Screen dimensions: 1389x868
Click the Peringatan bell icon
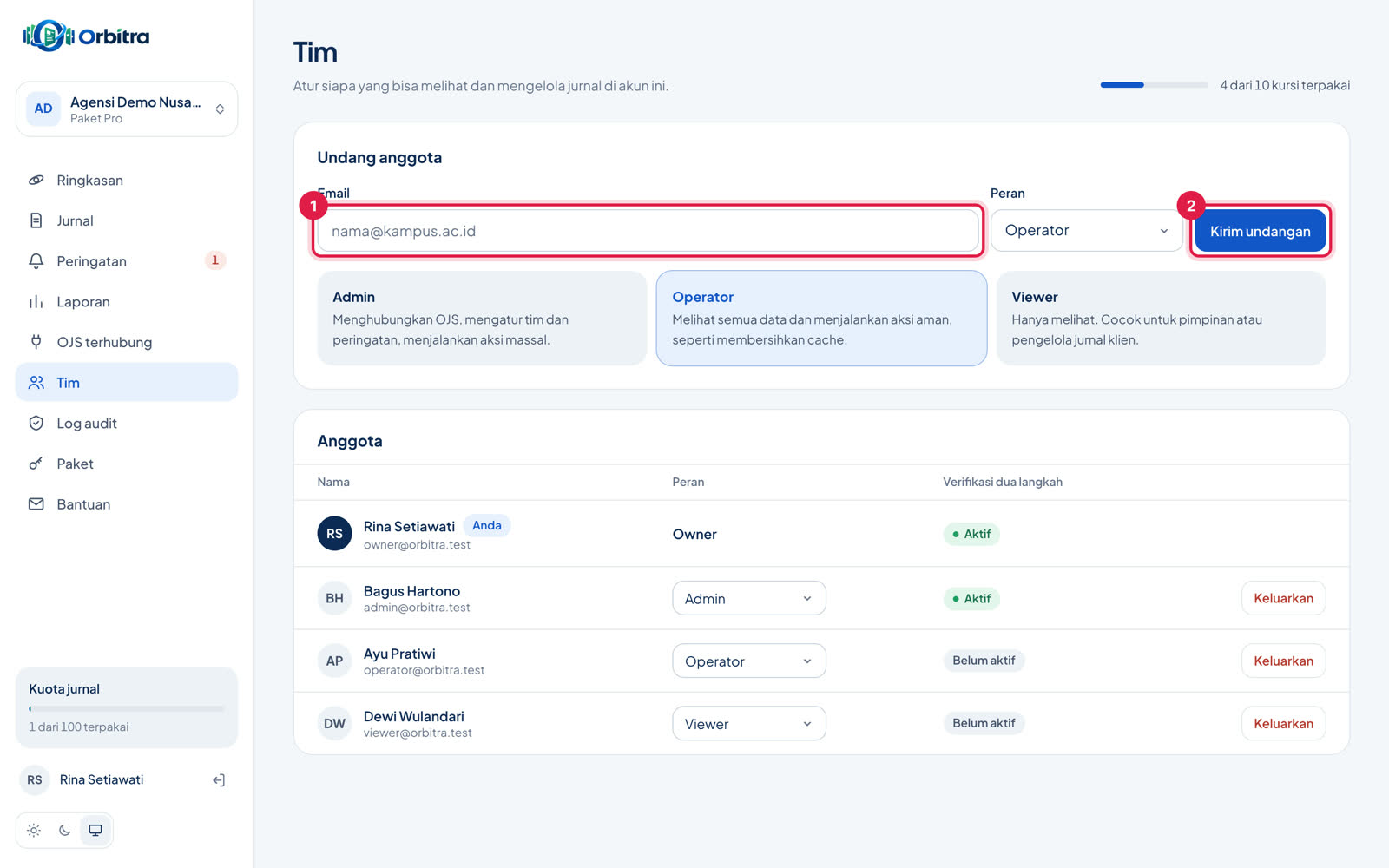[36, 261]
